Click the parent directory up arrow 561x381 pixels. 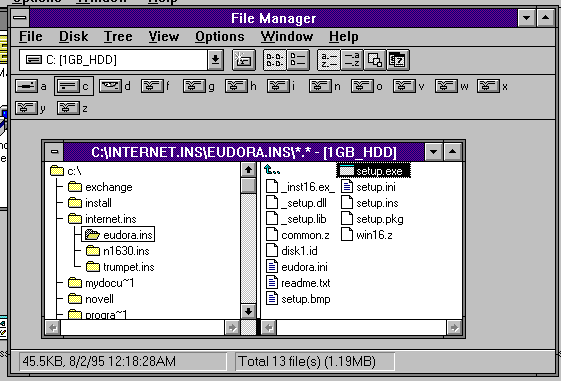[272, 170]
